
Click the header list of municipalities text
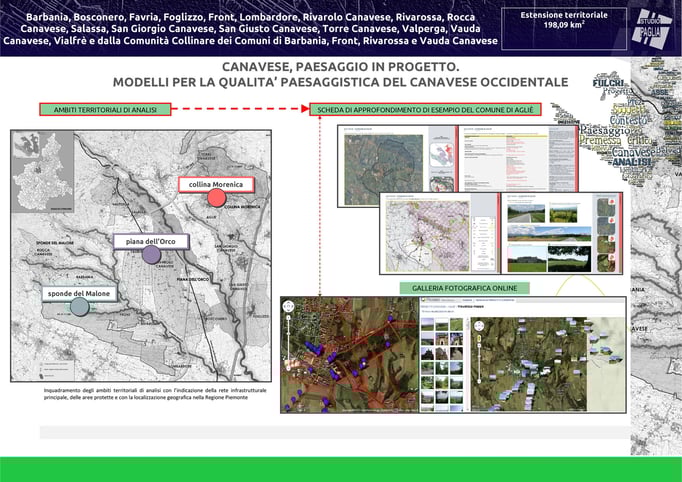tap(250, 29)
